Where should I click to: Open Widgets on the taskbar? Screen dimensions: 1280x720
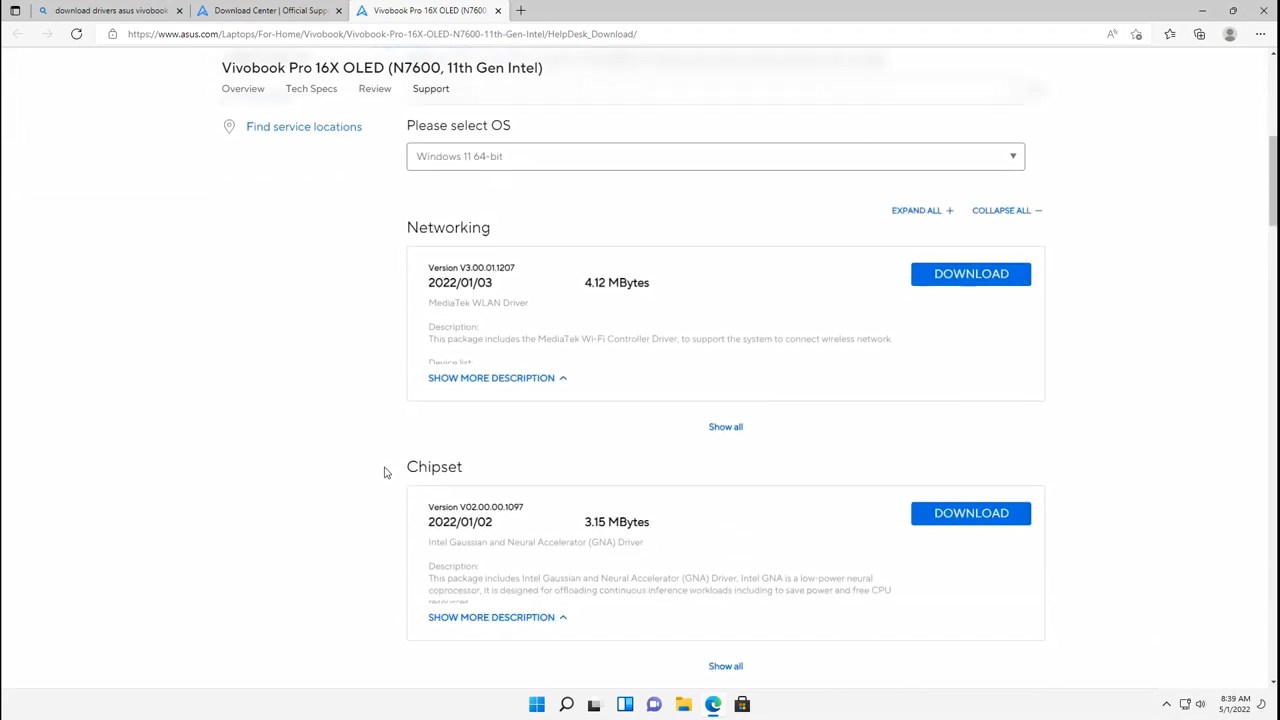click(x=625, y=705)
